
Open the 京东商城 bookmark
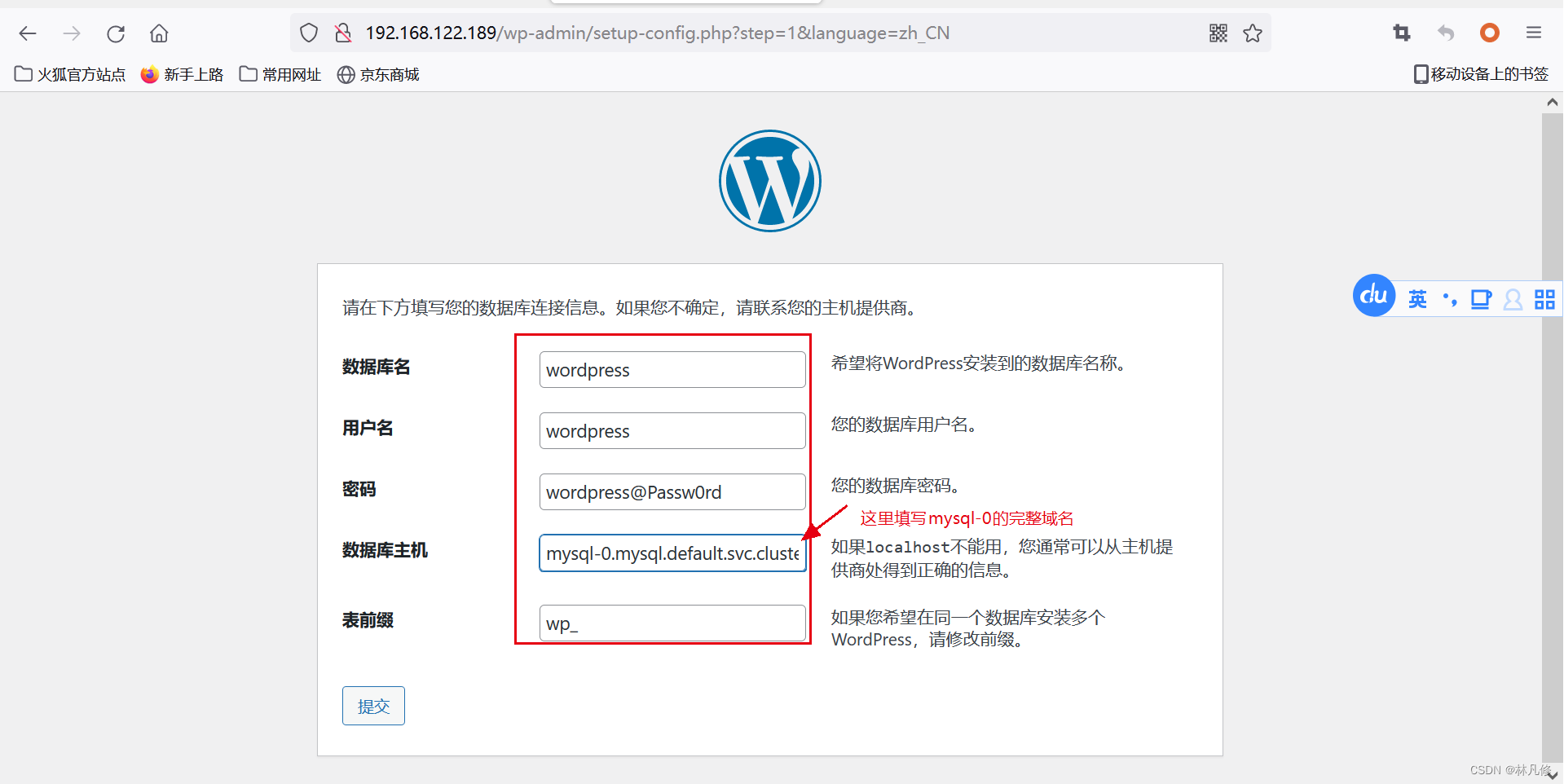pos(378,75)
